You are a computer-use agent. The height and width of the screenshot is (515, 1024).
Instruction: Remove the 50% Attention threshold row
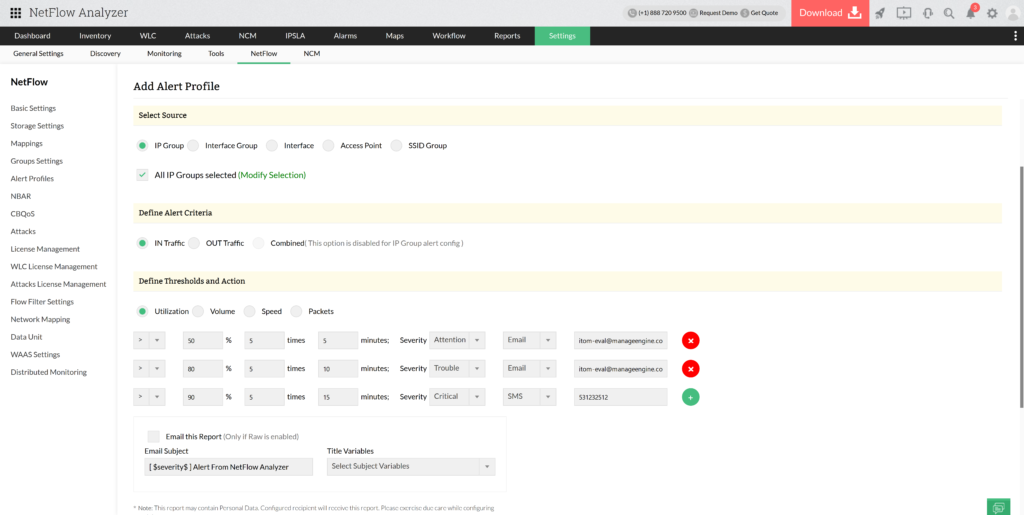[690, 340]
